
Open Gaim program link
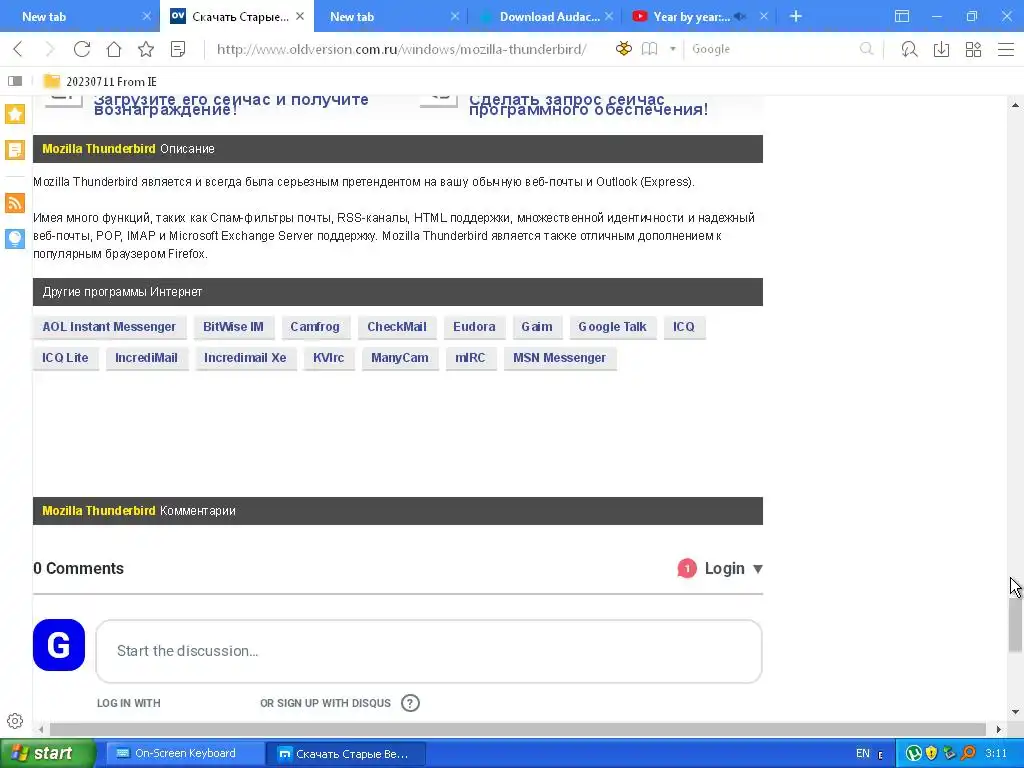[537, 327]
